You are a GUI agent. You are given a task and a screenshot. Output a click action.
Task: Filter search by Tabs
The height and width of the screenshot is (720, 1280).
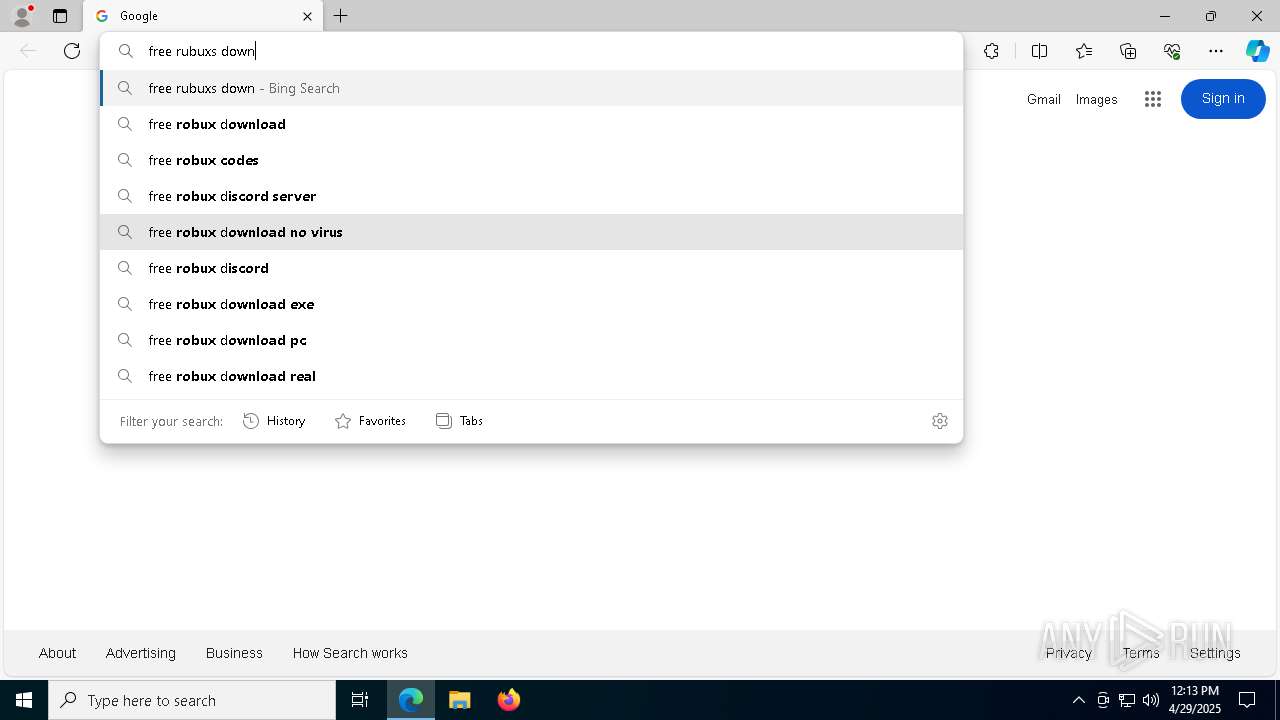459,421
